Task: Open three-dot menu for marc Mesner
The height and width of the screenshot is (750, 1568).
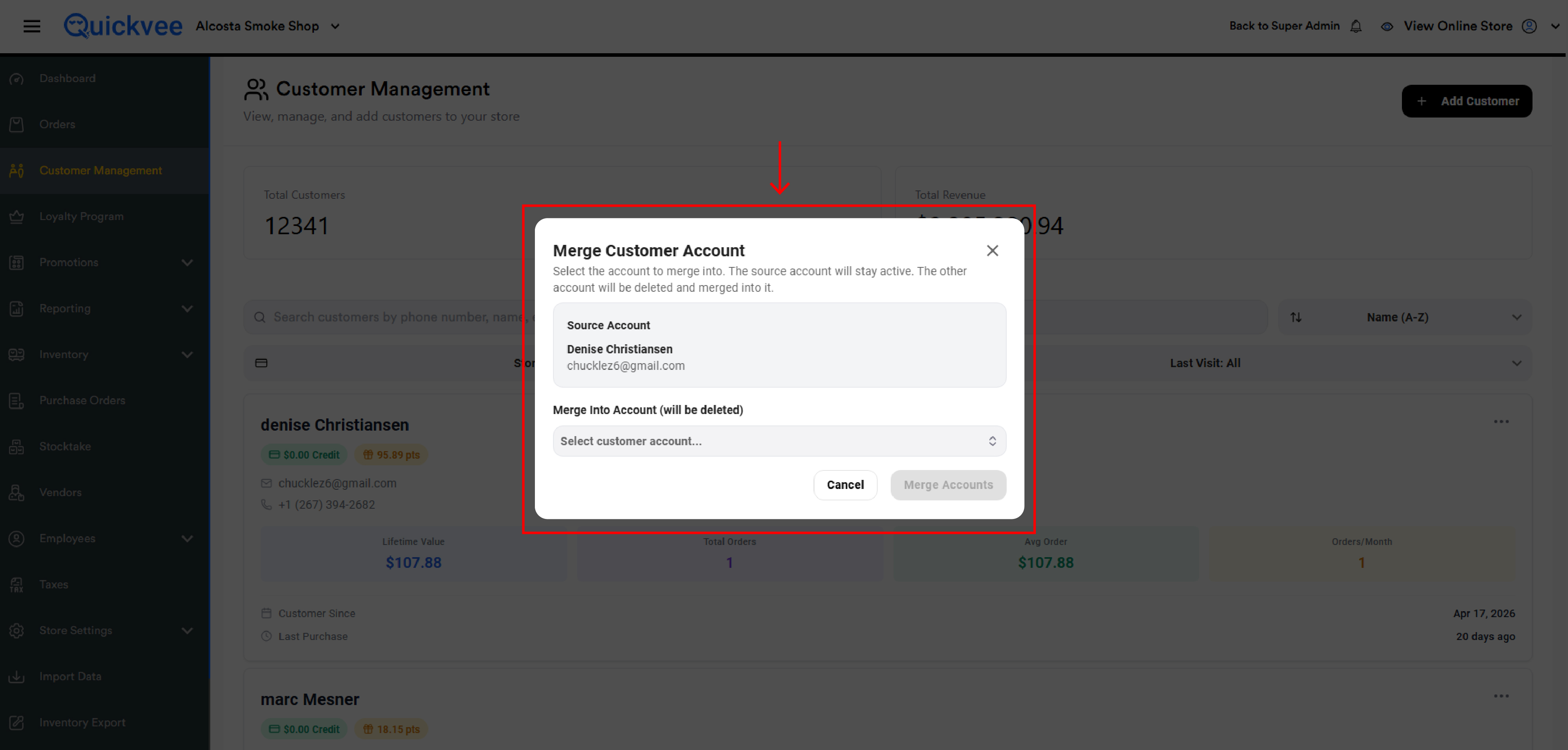Action: click(1501, 696)
